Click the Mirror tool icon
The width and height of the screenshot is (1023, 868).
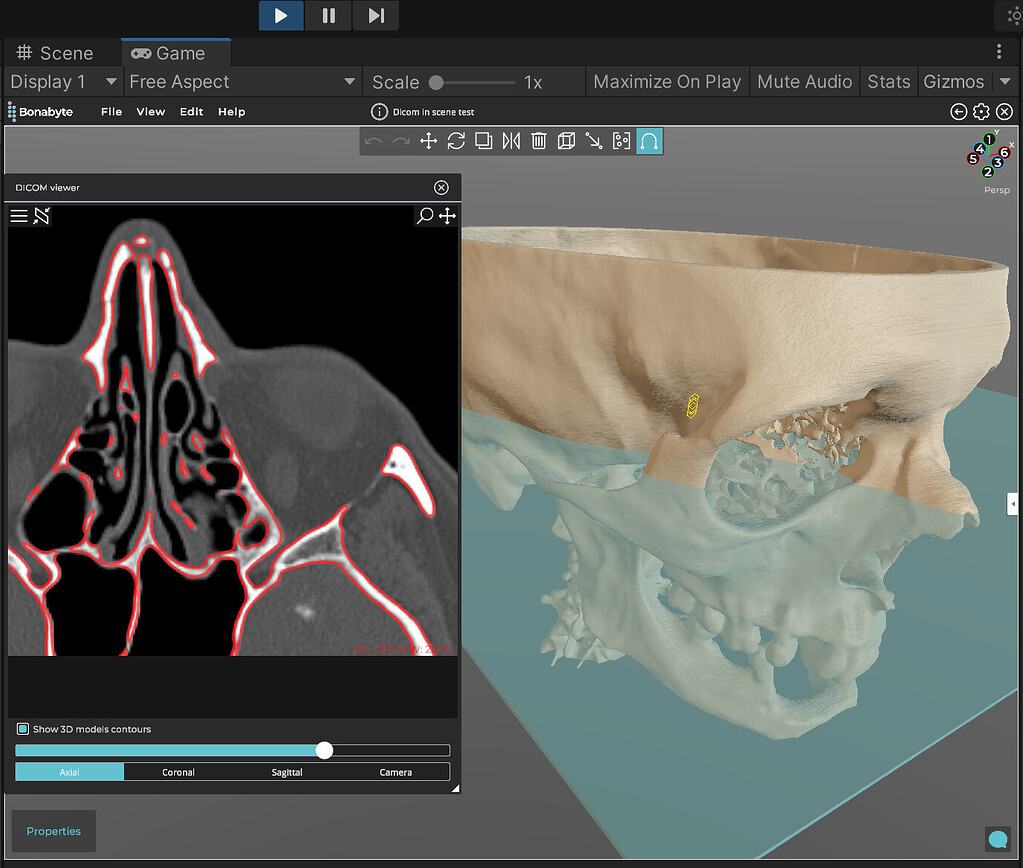(x=511, y=141)
